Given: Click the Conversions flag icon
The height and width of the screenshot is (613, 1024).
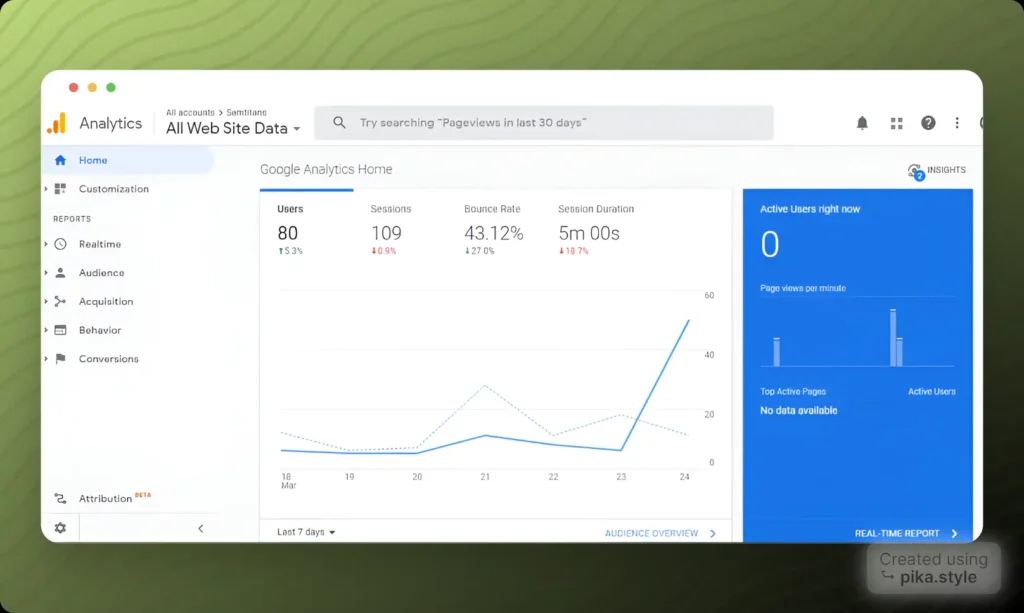Looking at the screenshot, I should (61, 358).
